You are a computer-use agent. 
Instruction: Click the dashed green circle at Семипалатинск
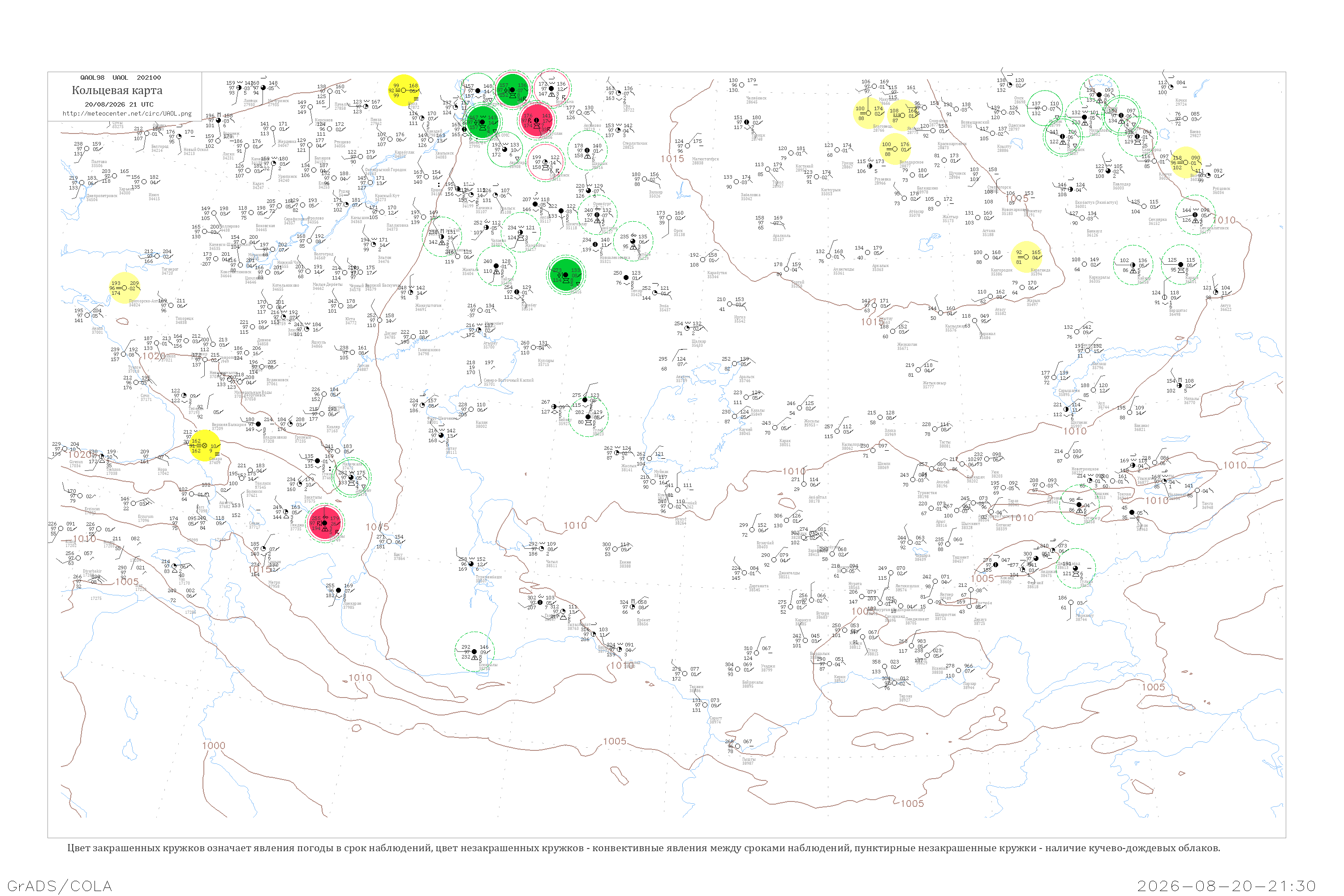point(1195,214)
